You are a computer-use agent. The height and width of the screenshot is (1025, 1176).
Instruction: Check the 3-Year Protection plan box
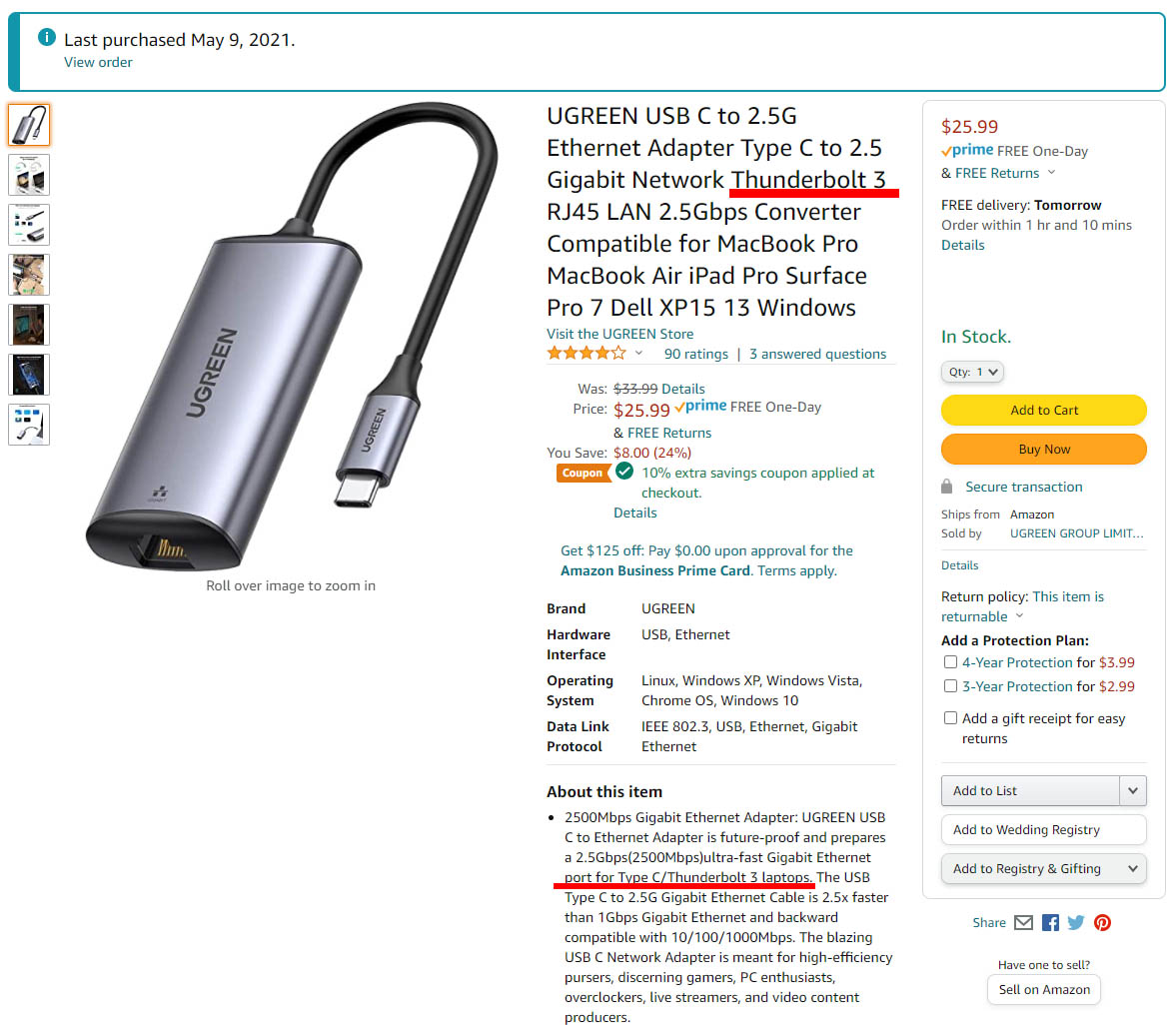950,686
